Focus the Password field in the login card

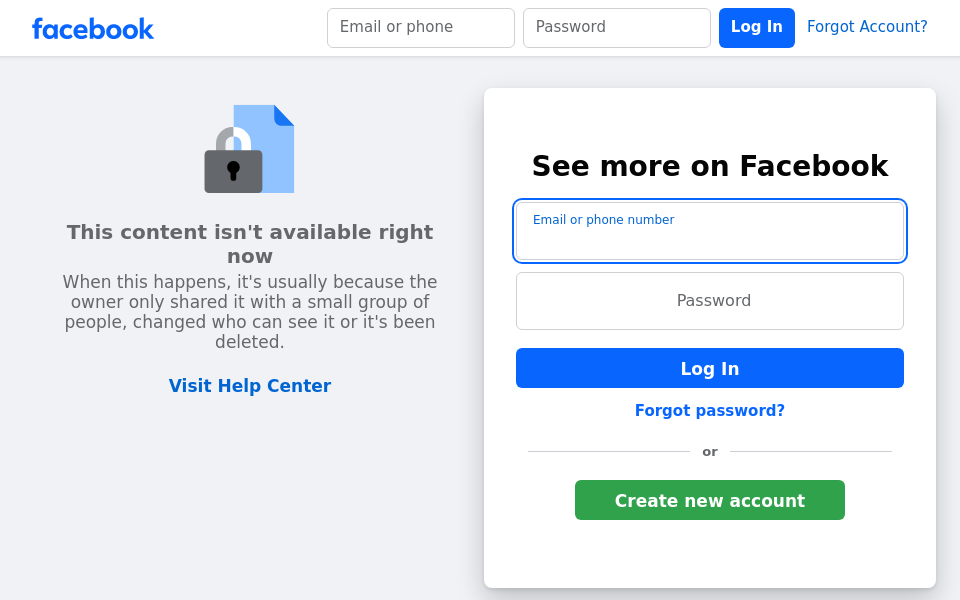click(710, 301)
